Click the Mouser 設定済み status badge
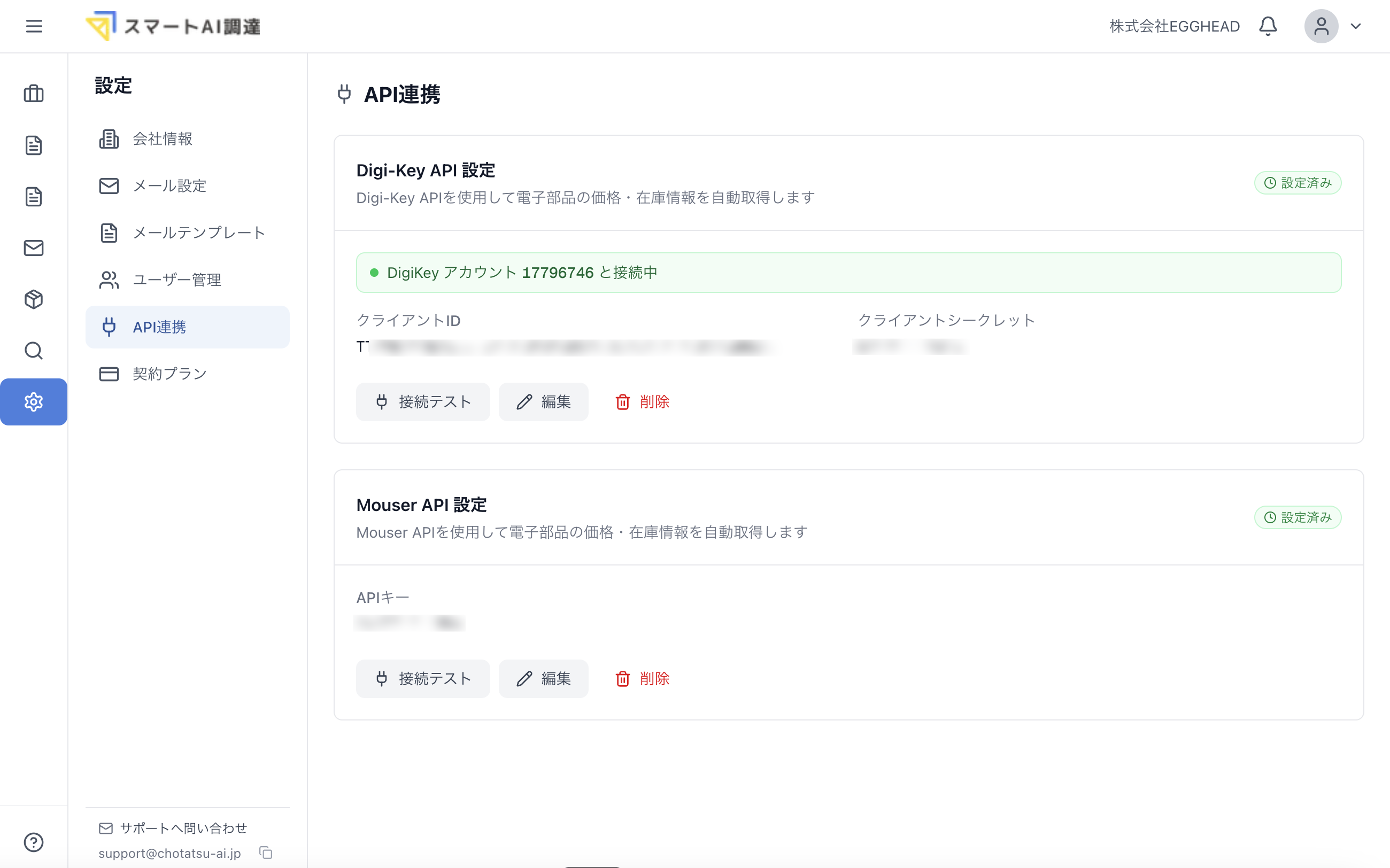The image size is (1390, 868). click(1298, 518)
